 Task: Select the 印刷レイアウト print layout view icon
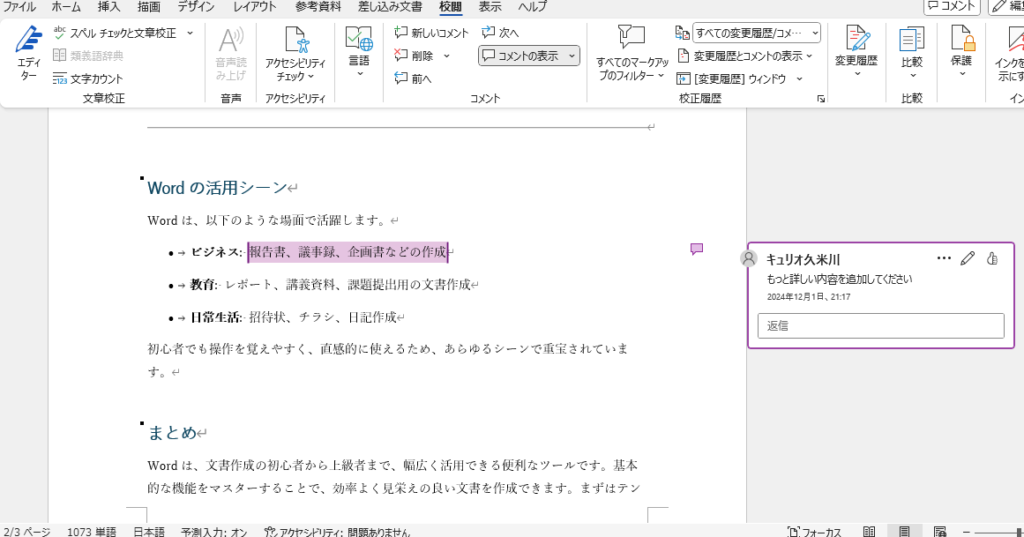(904, 532)
